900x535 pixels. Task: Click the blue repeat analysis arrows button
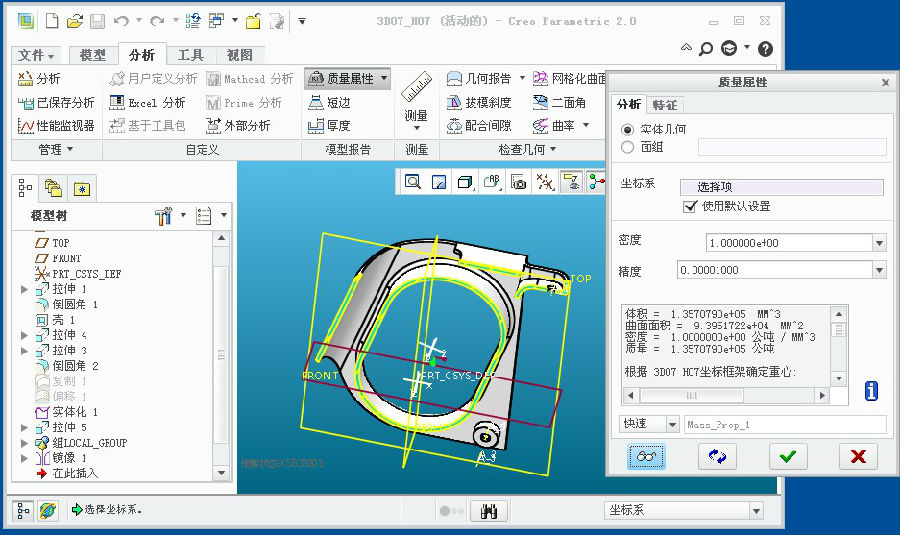pyautogui.click(x=716, y=456)
